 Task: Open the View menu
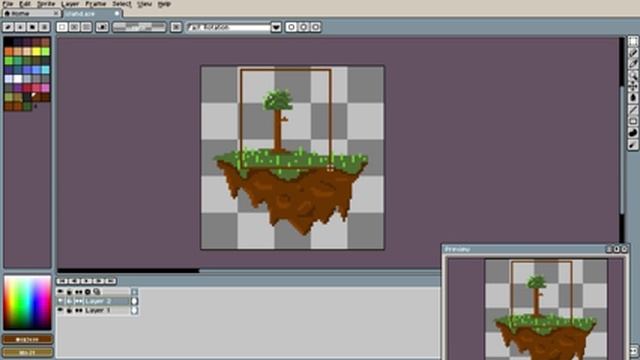144,4
